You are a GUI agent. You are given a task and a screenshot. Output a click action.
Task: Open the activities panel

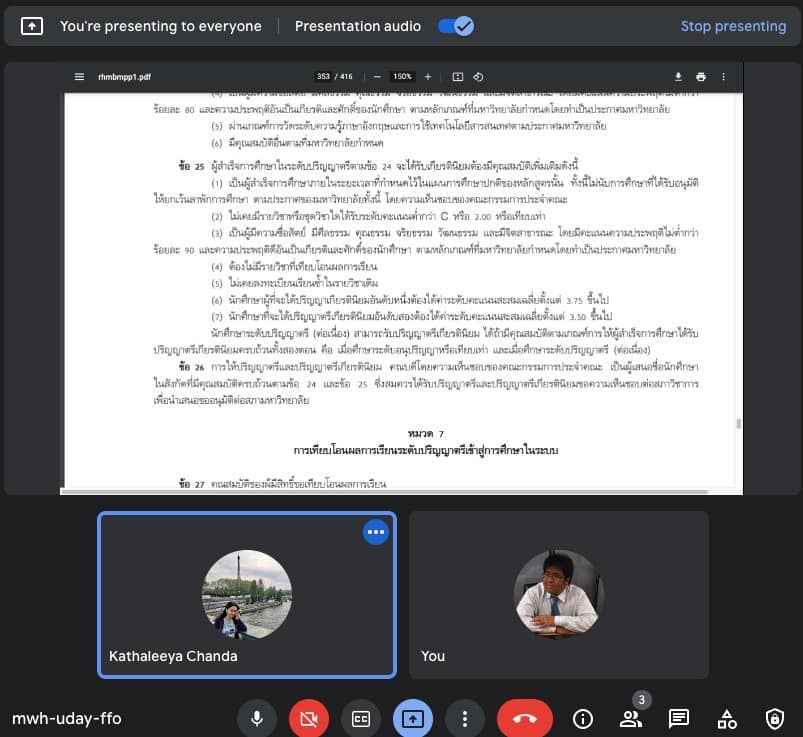(x=727, y=718)
